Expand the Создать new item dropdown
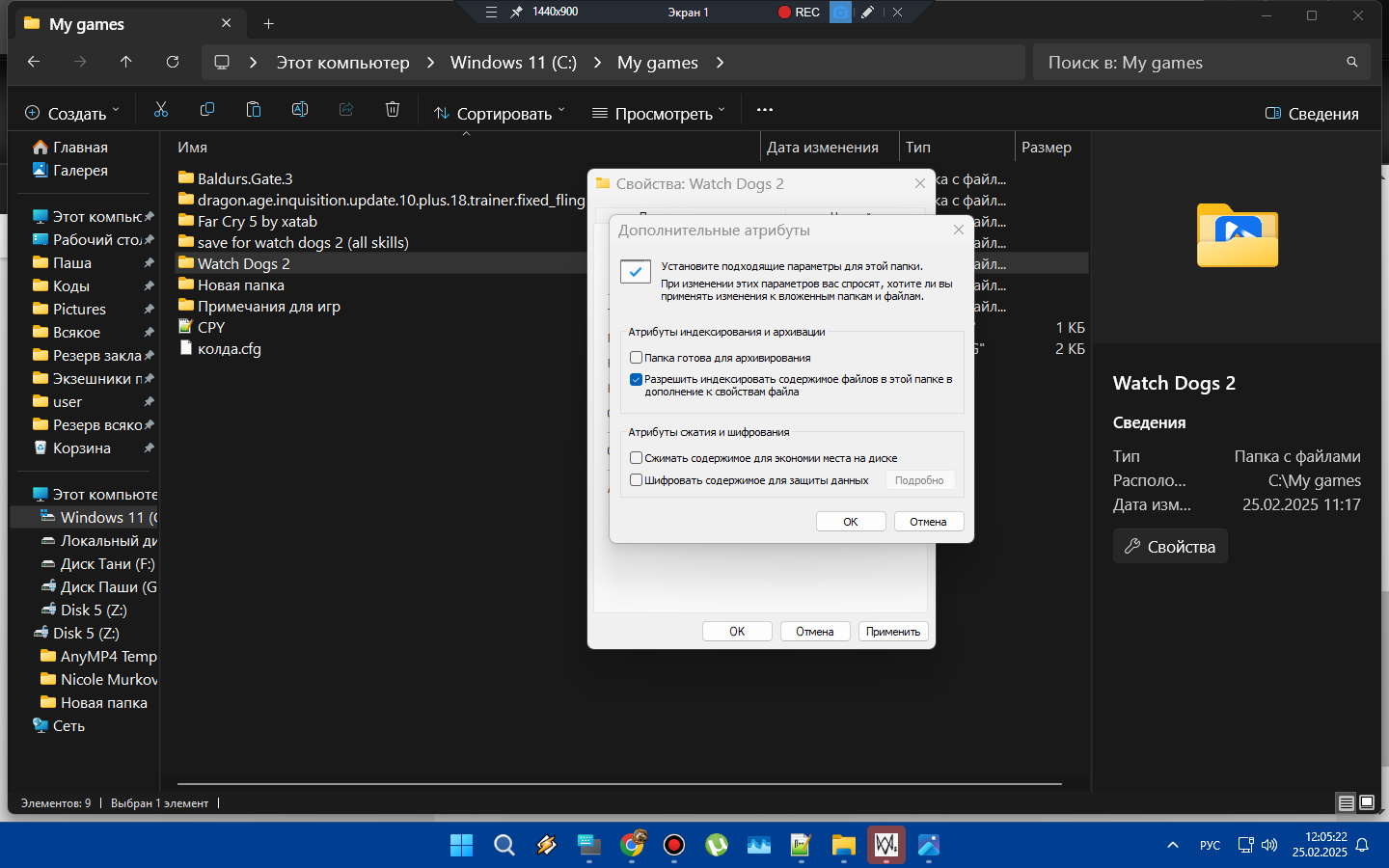The width and height of the screenshot is (1389, 868). click(72, 113)
